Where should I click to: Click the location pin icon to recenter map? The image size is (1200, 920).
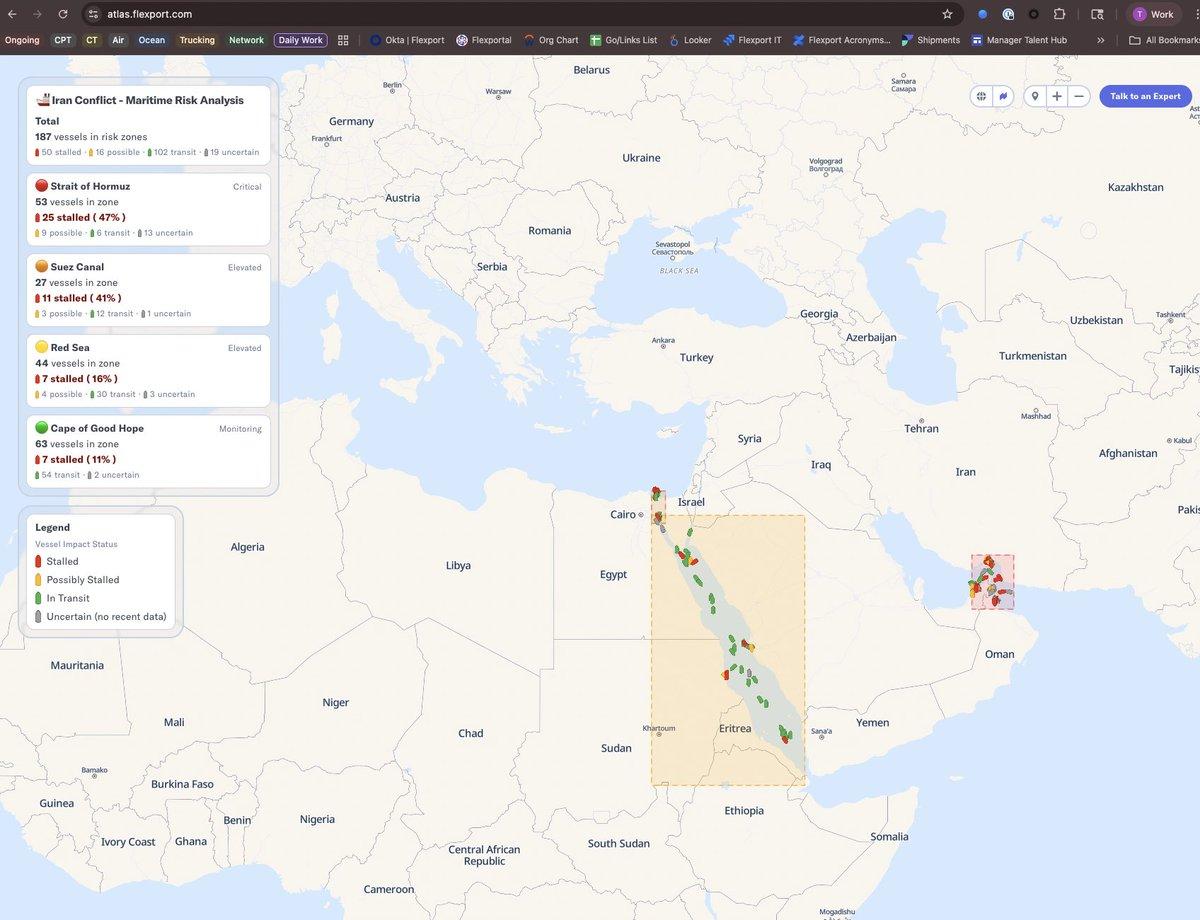[x=1035, y=95]
